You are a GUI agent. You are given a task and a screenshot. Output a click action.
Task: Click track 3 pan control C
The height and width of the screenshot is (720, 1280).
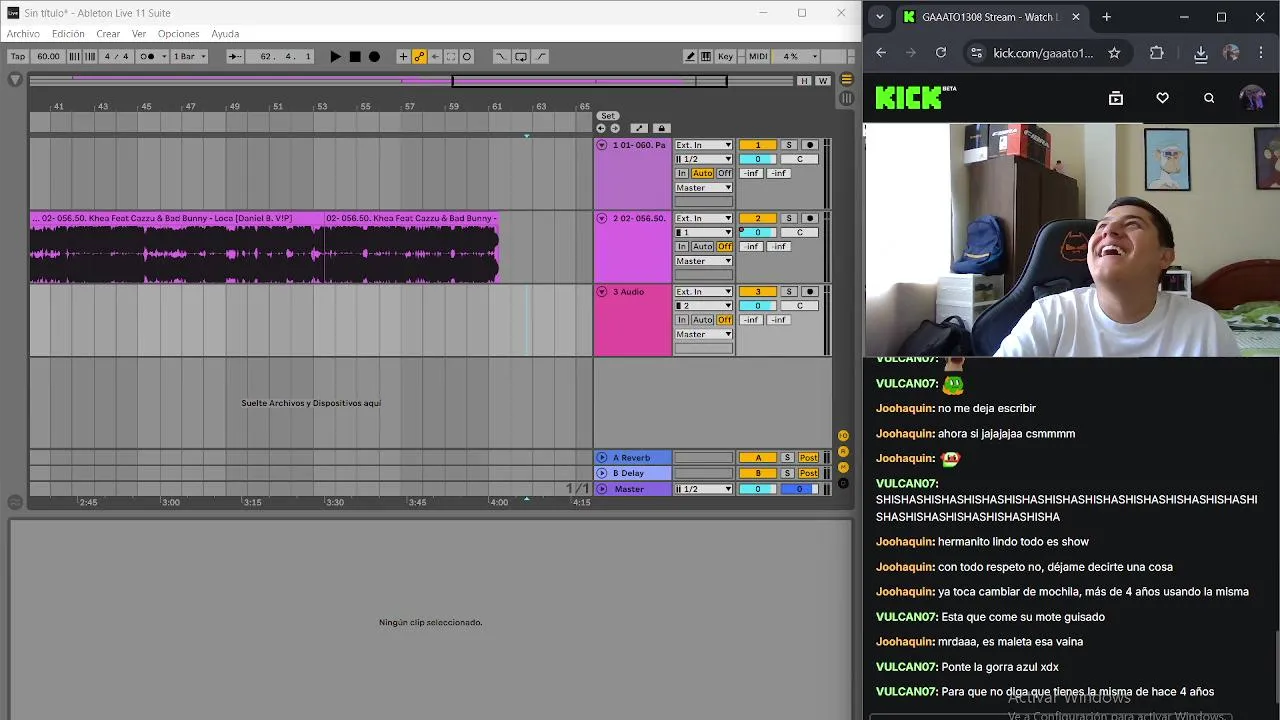[799, 305]
